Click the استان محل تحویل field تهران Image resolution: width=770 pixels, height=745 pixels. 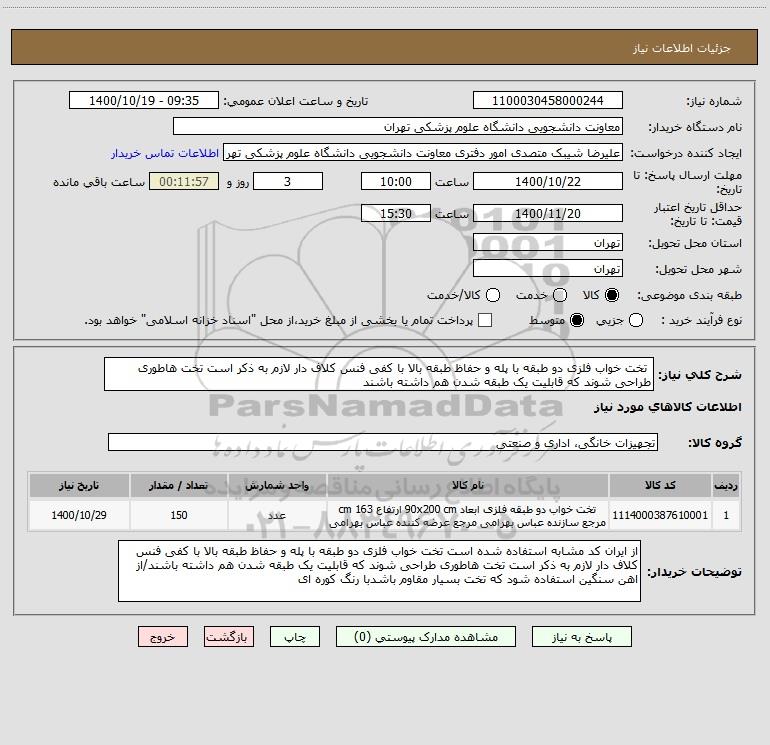pos(548,242)
